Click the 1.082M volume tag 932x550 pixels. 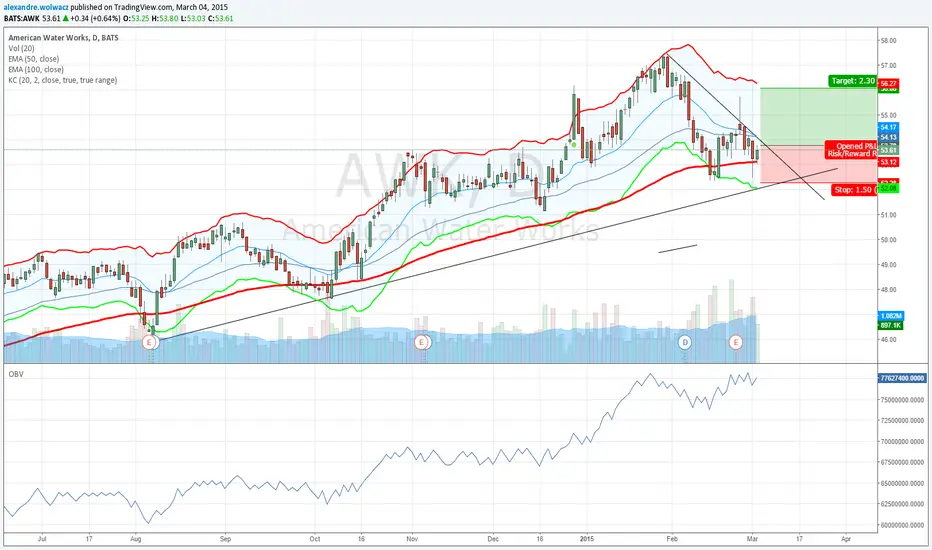[891, 316]
